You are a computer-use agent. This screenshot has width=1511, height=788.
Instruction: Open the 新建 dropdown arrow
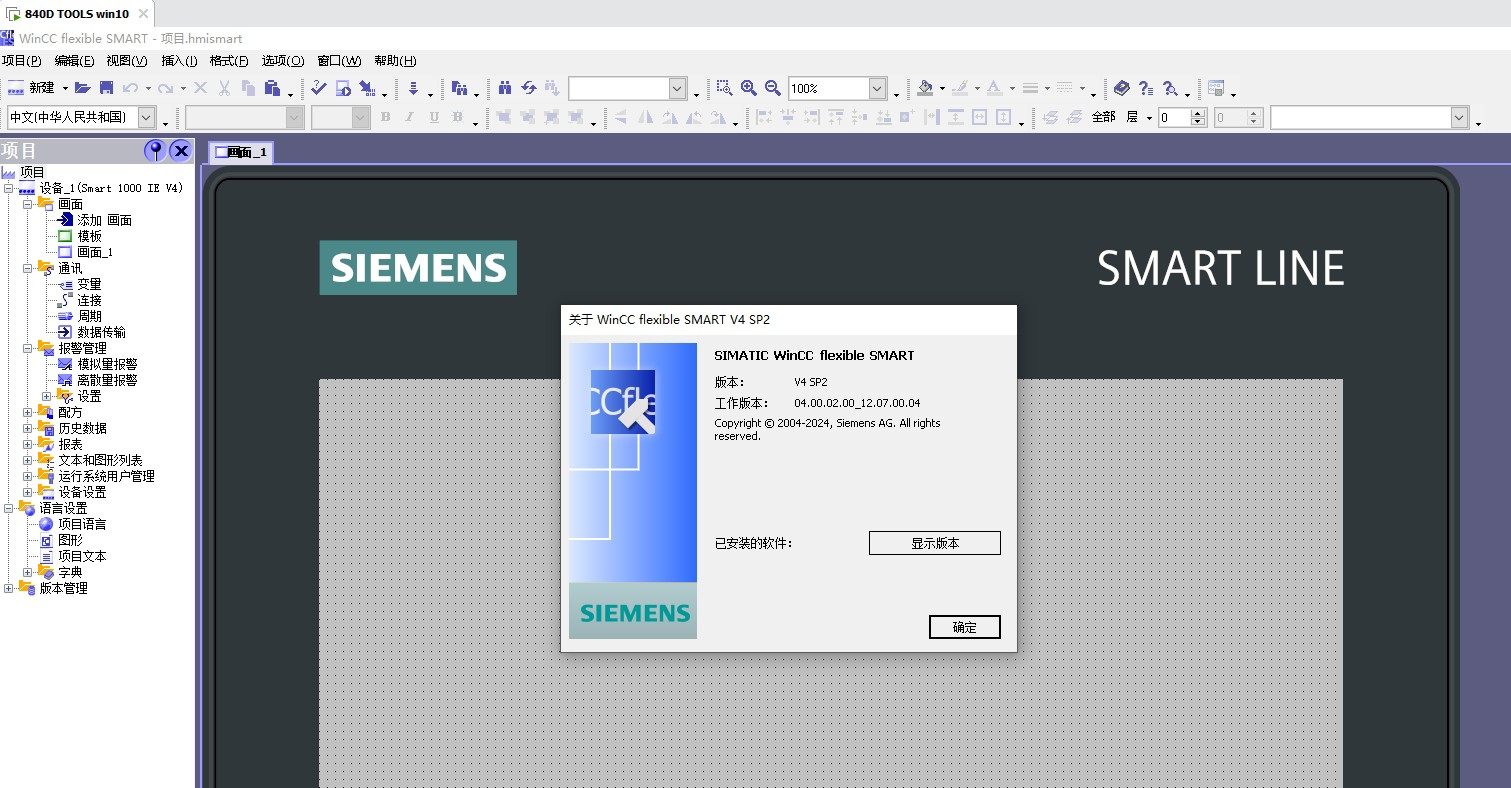[65, 88]
